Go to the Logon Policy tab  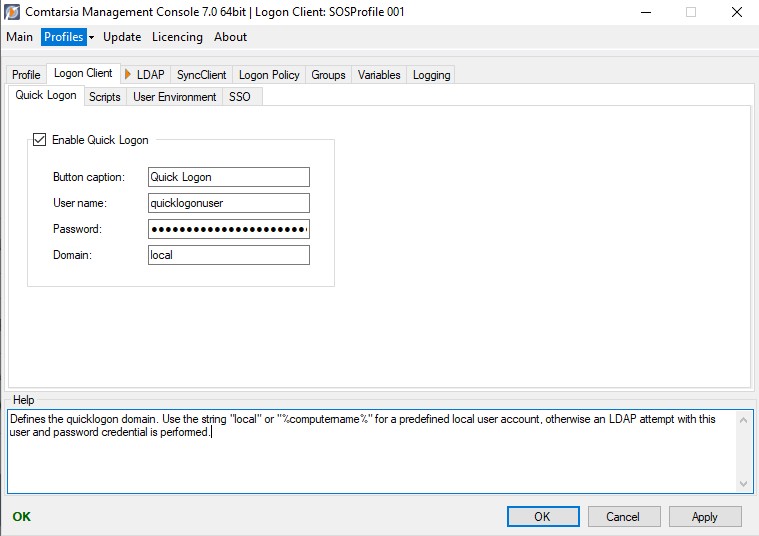point(269,75)
